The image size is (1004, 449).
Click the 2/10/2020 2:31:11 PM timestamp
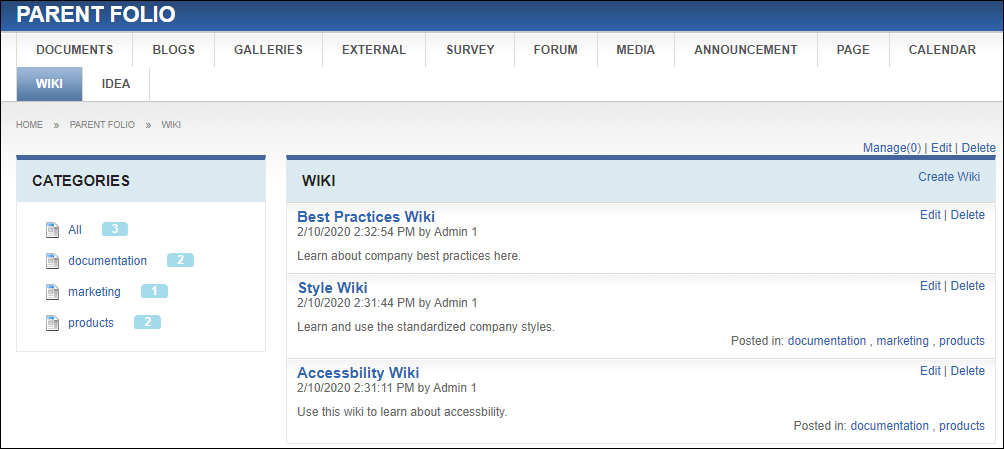(356, 388)
